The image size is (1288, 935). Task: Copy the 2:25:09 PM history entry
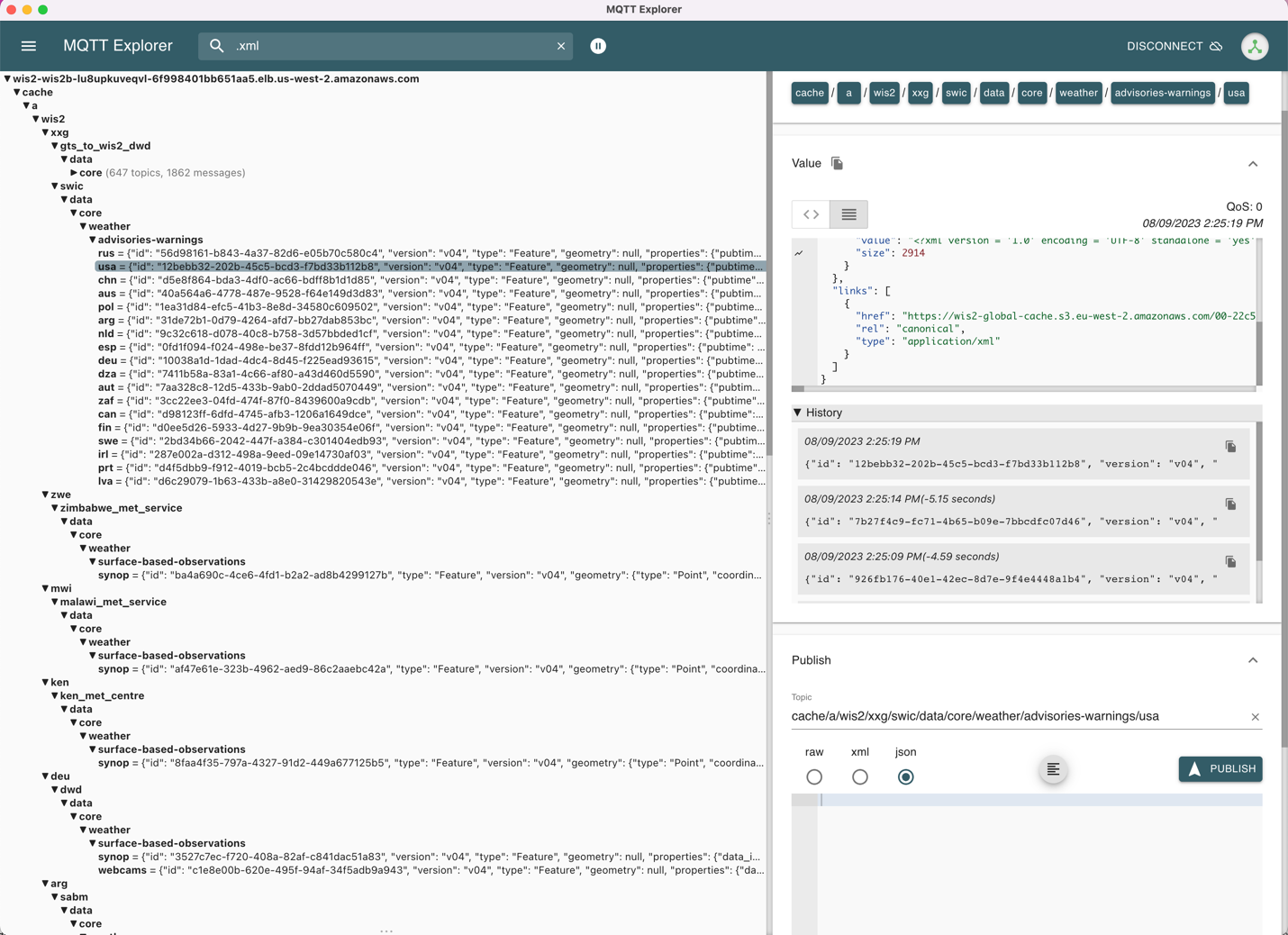(1230, 562)
